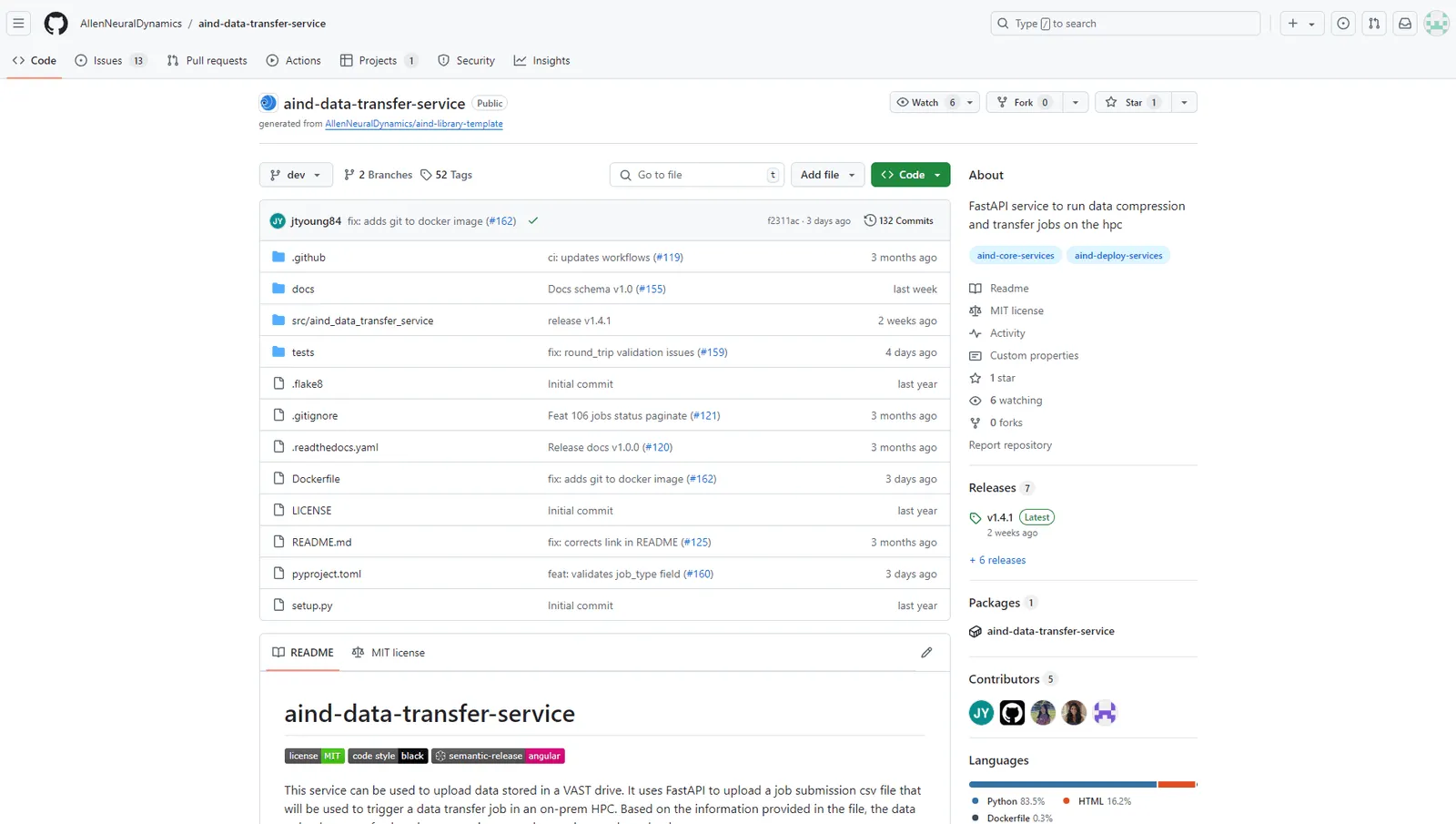Open the Watch notifications dropdown
This screenshot has height=824, width=1456.
coord(935,103)
